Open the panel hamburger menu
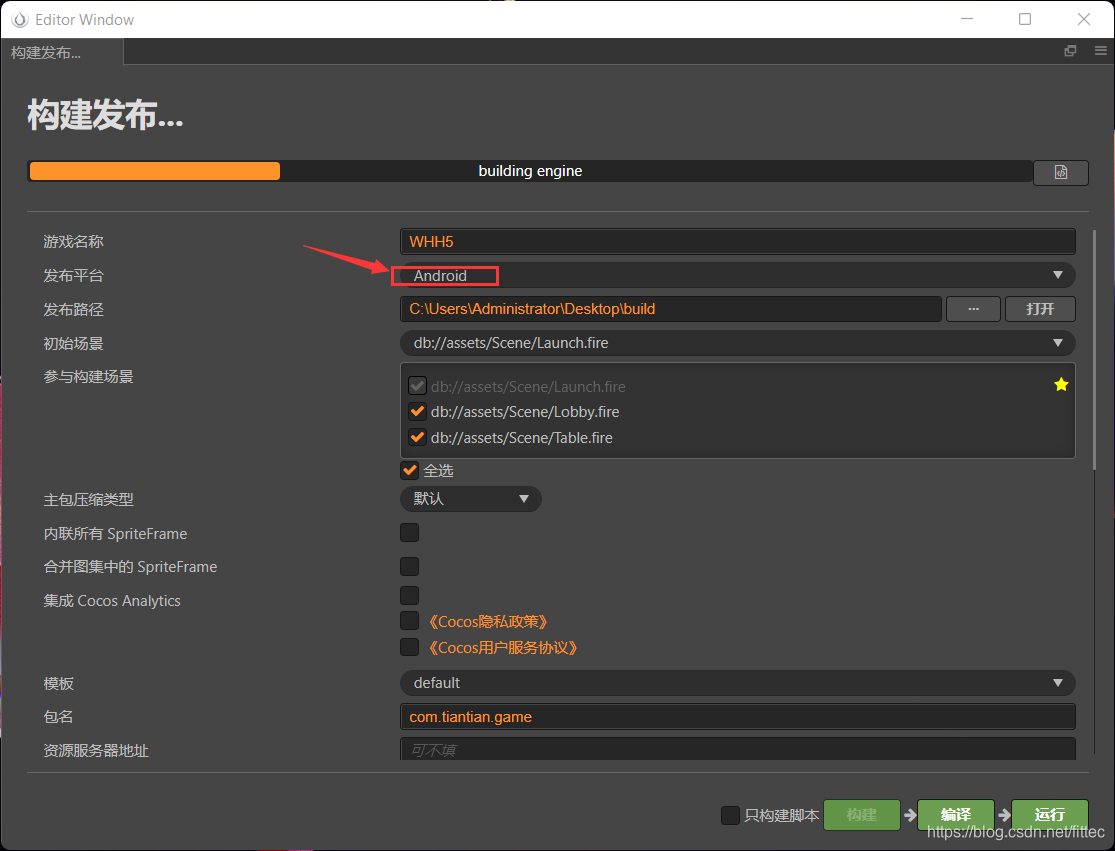 point(1101,51)
